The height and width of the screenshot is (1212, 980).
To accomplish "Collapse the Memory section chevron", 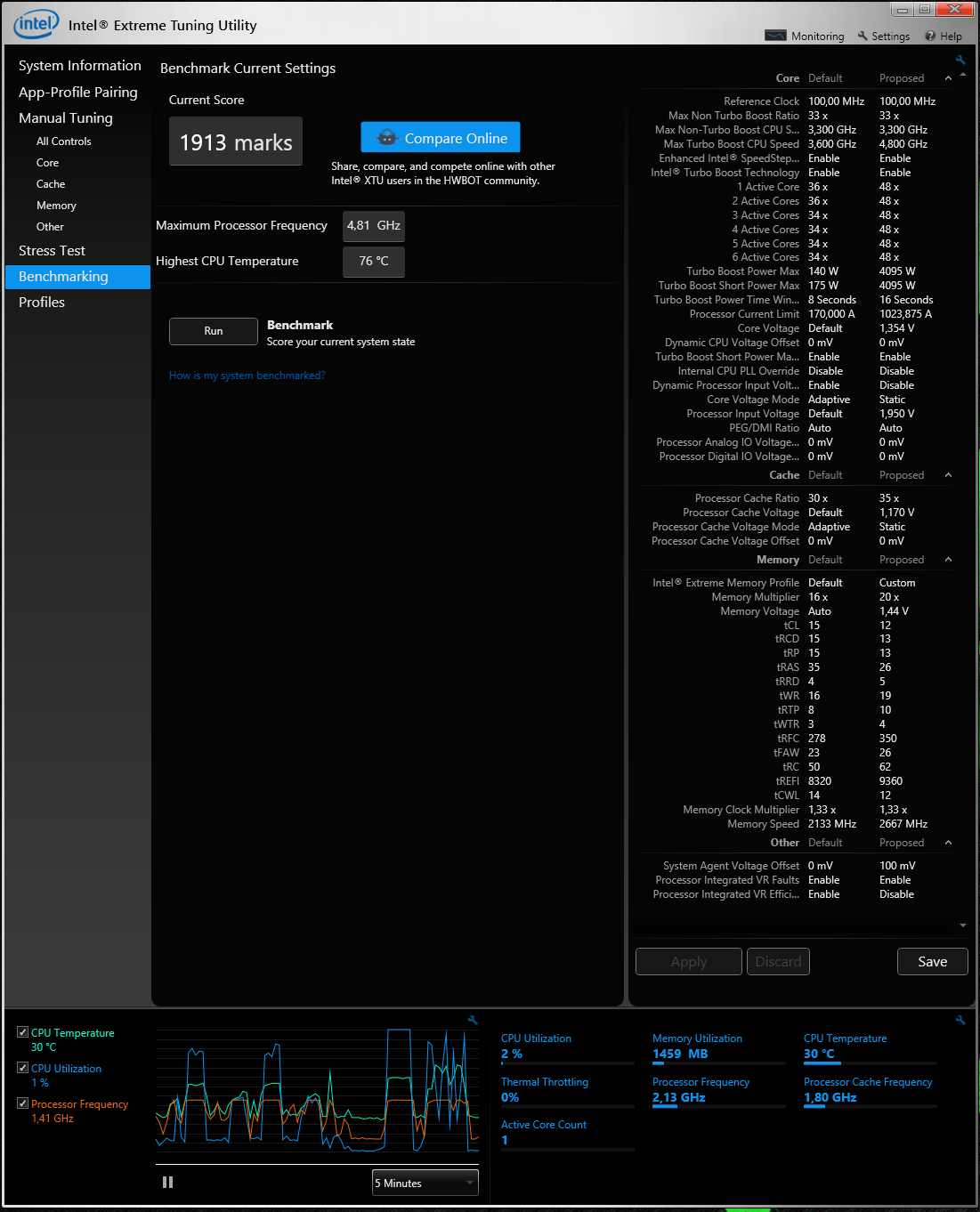I will click(x=948, y=560).
